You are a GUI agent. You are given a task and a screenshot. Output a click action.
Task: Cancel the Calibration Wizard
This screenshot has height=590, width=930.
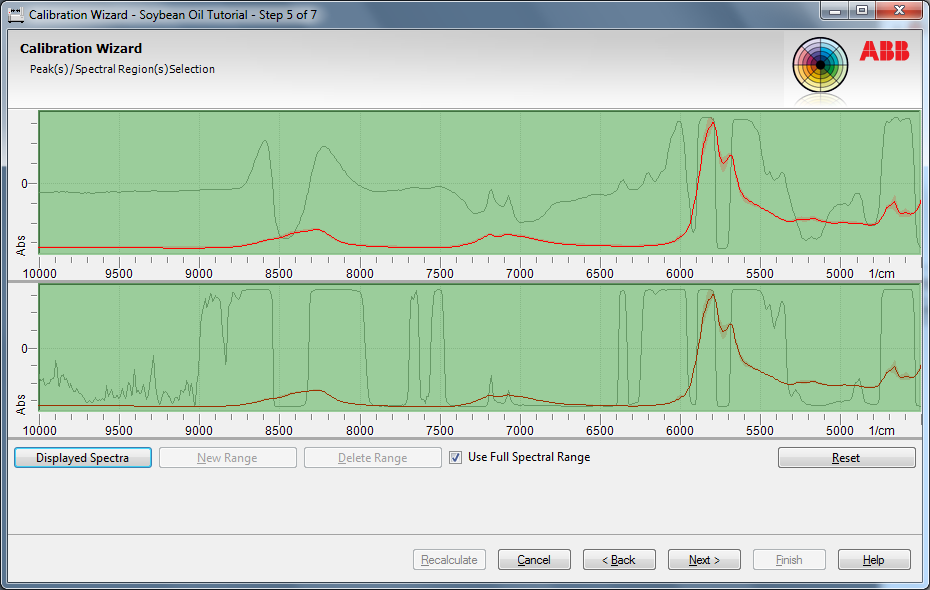(x=534, y=560)
